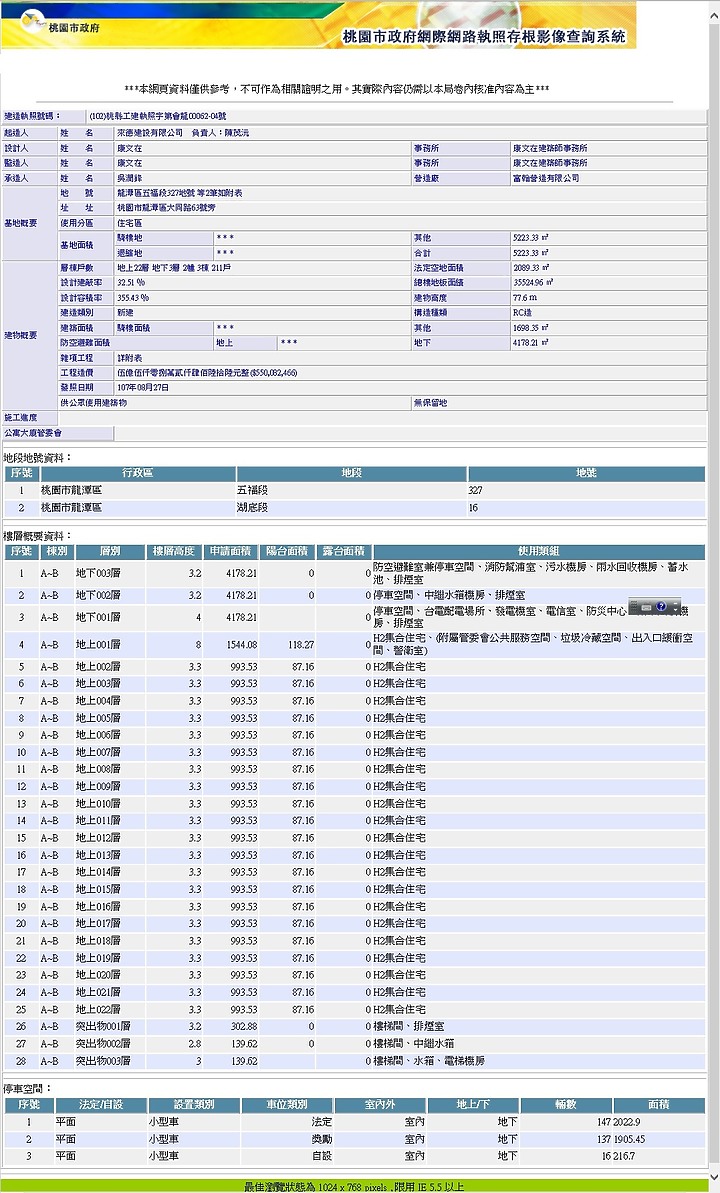Click the 302.88 area value
The width and height of the screenshot is (720, 1193).
pyautogui.click(x=244, y=1026)
